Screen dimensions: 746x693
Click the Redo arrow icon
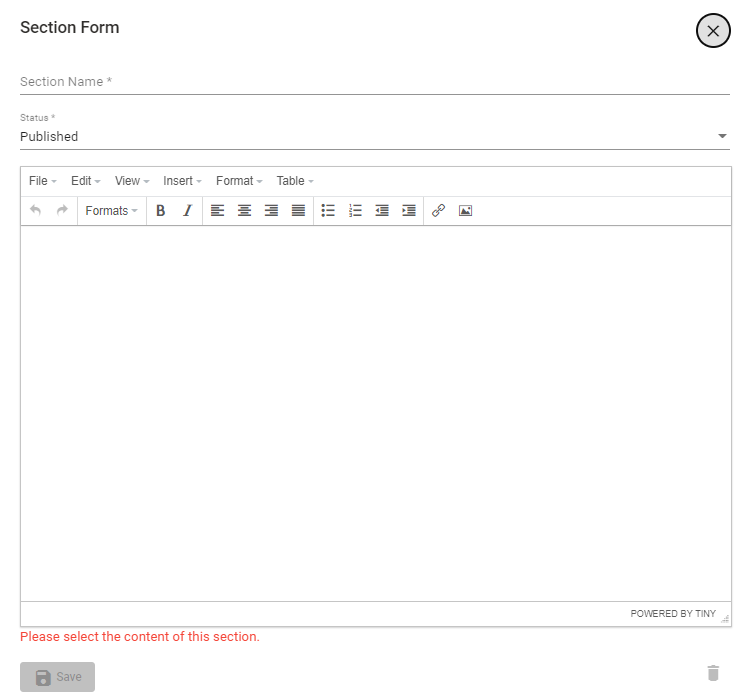pyautogui.click(x=62, y=210)
